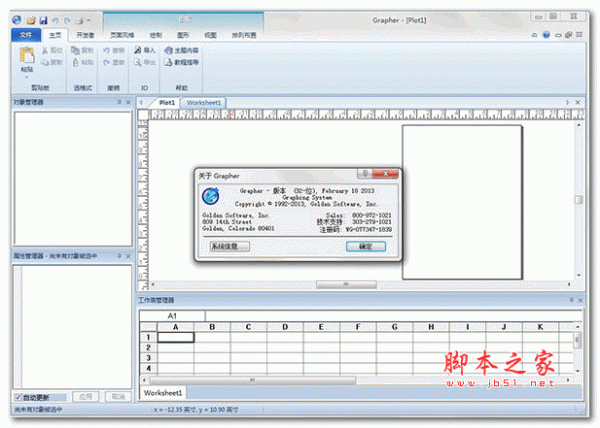The width and height of the screenshot is (600, 428).
Task: Click the 取消 cancel button in property panel
Action: point(118,397)
